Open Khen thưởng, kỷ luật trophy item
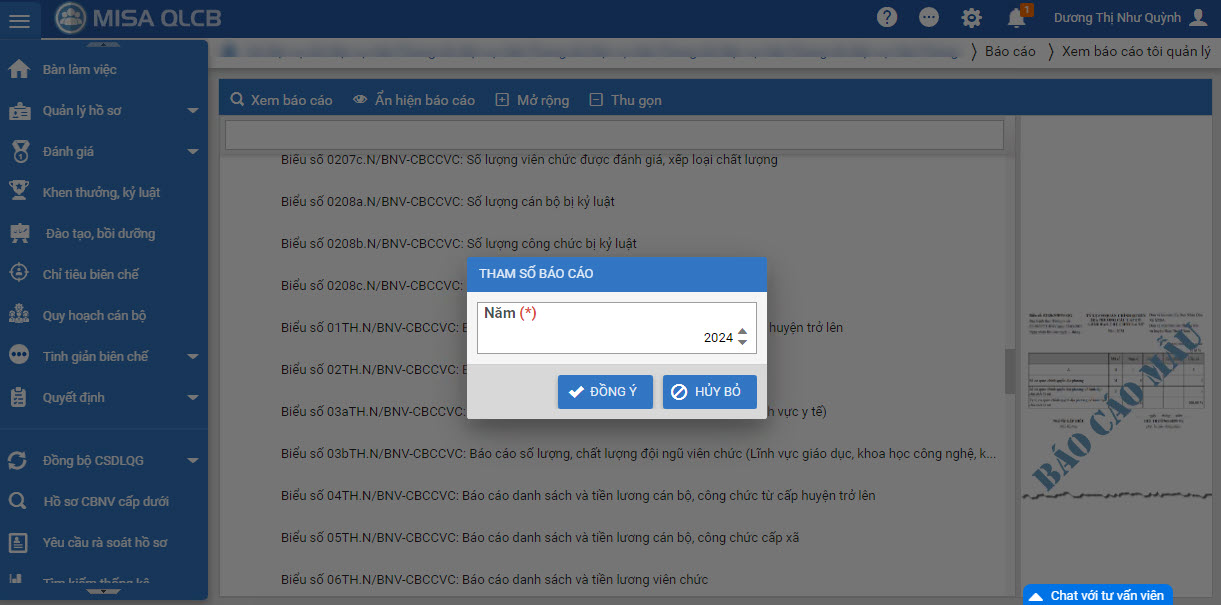Viewport: 1221px width, 605px height. point(100,192)
